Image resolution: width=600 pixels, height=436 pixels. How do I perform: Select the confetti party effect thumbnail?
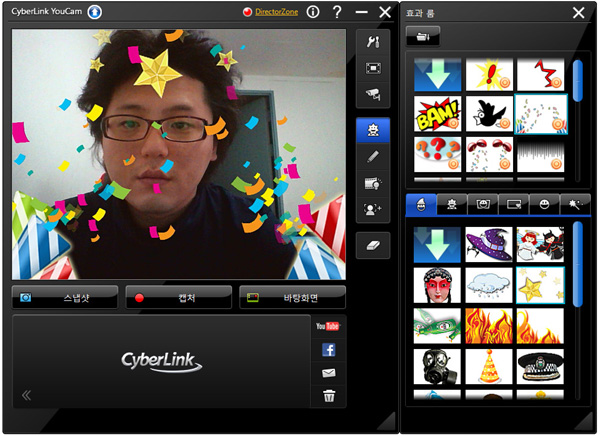541,114
